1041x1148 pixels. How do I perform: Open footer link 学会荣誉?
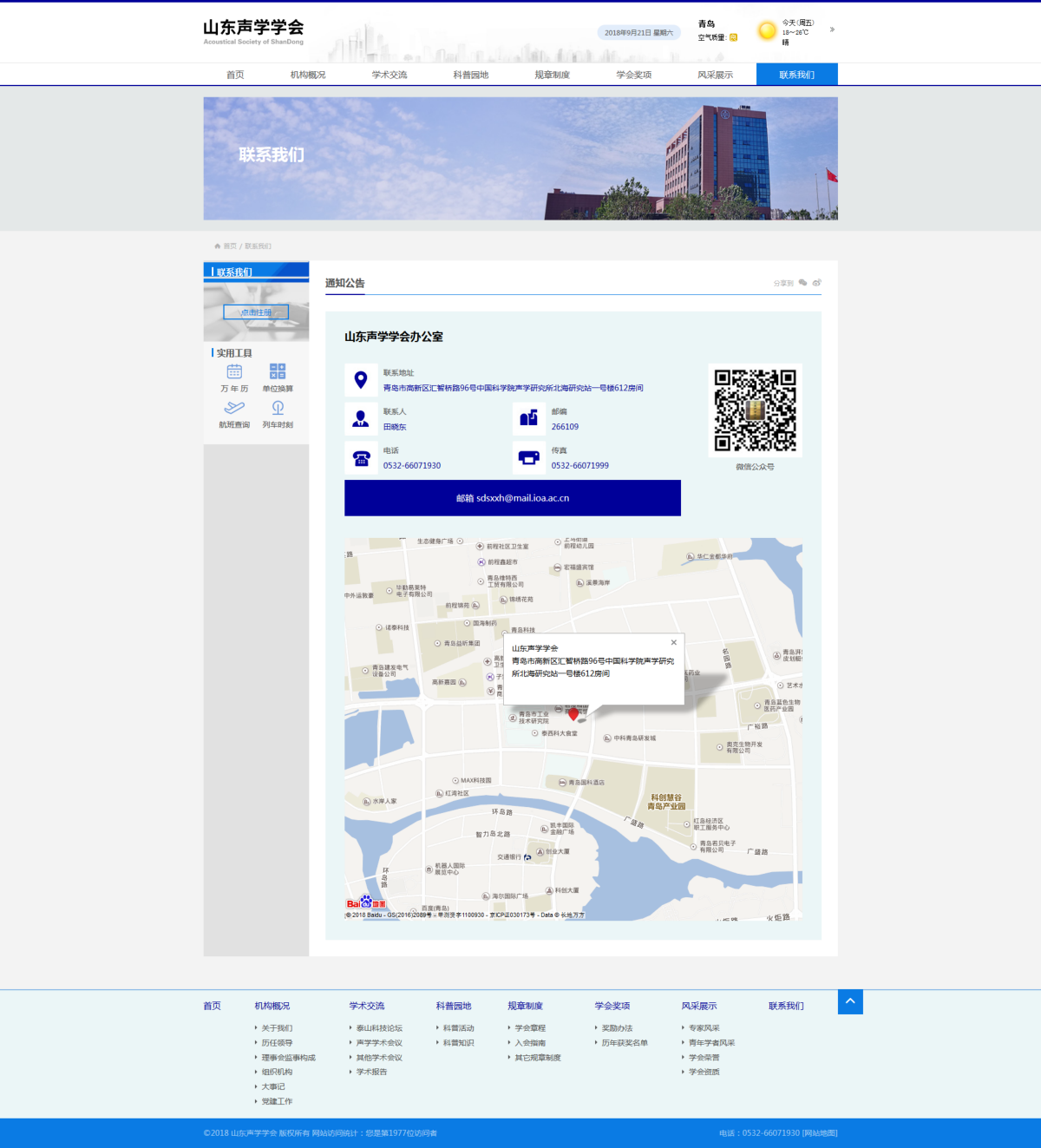pos(704,1058)
